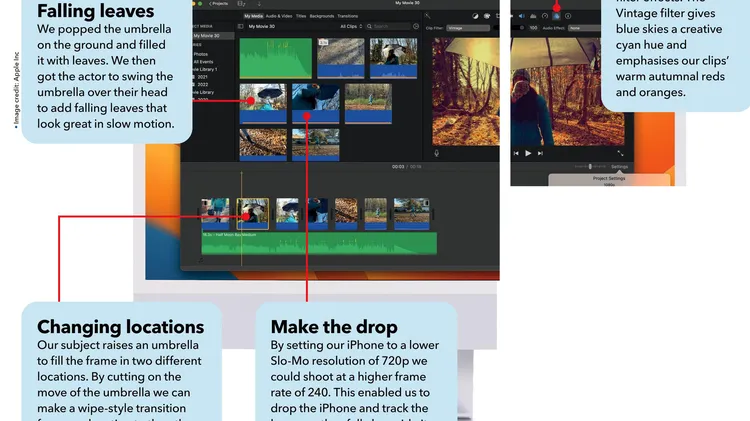The image size is (750, 421).
Task: Open the Clip Filter Vintage chooser
Action: click(x=468, y=28)
